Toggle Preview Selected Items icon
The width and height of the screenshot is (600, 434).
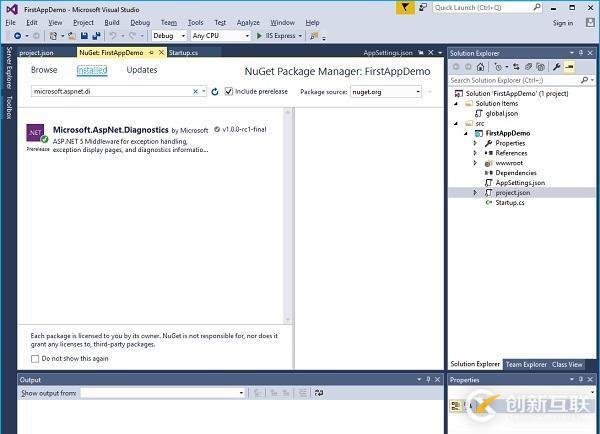pyautogui.click(x=569, y=67)
